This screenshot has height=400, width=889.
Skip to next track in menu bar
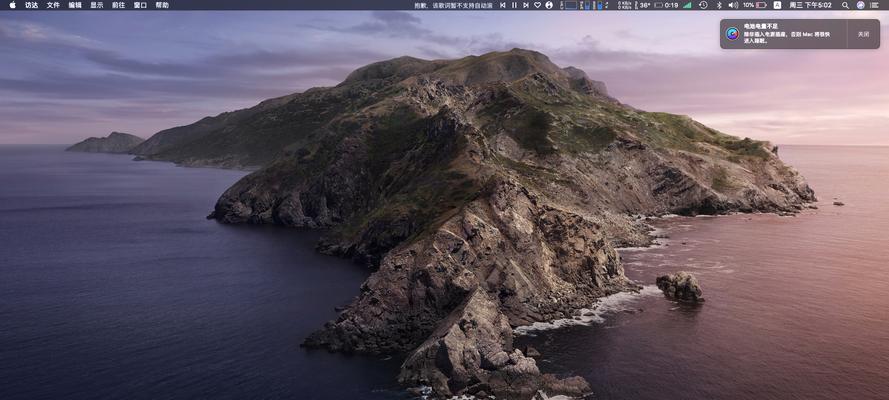click(x=526, y=5)
